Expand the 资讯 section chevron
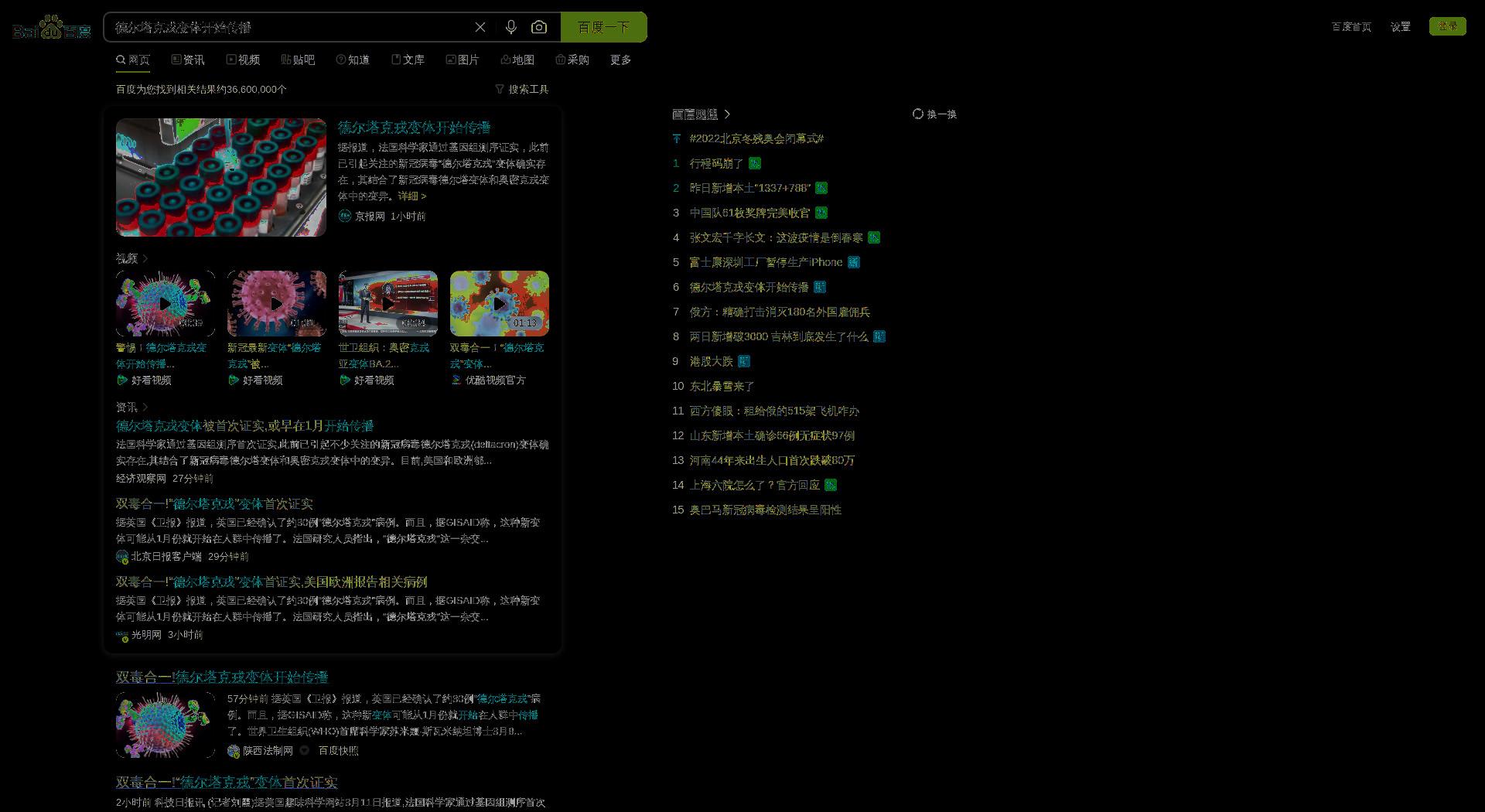 (145, 407)
